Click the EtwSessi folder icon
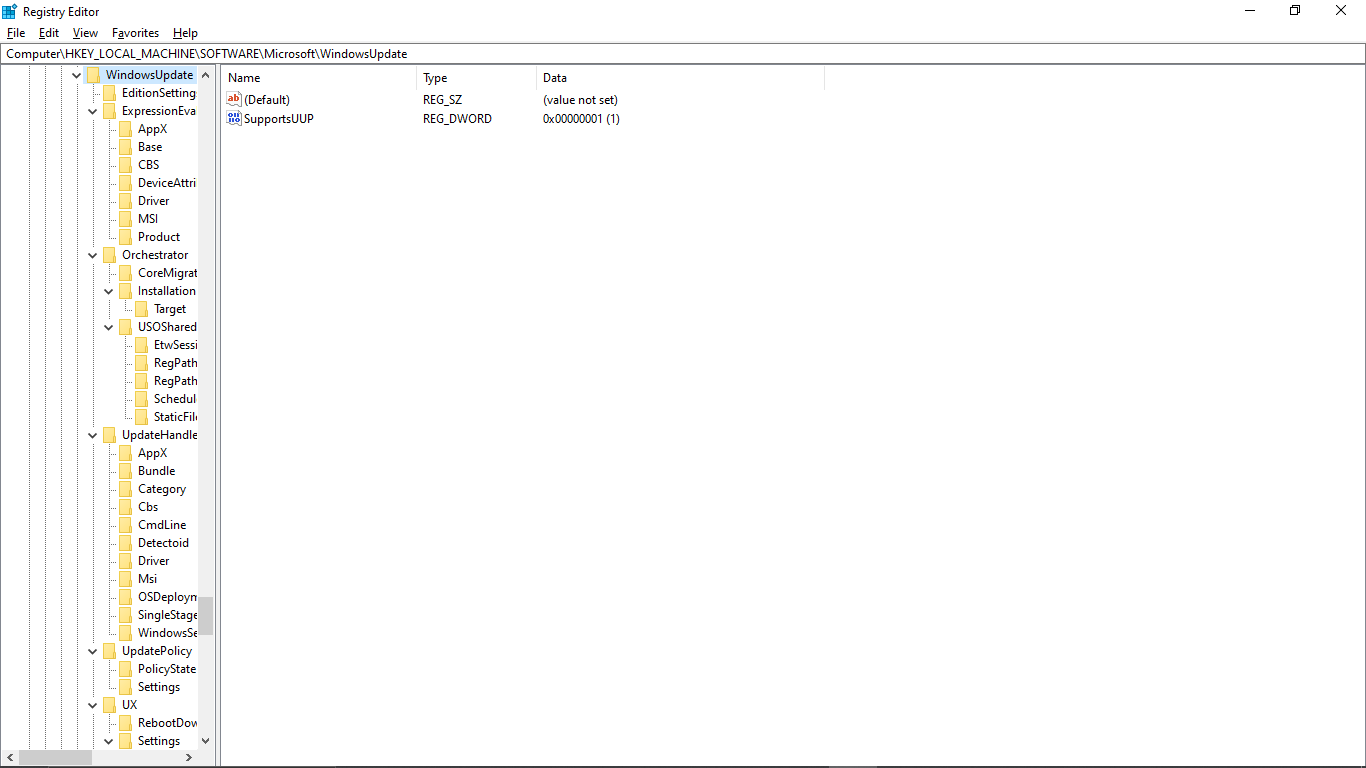The width and height of the screenshot is (1366, 768). [x=142, y=345]
